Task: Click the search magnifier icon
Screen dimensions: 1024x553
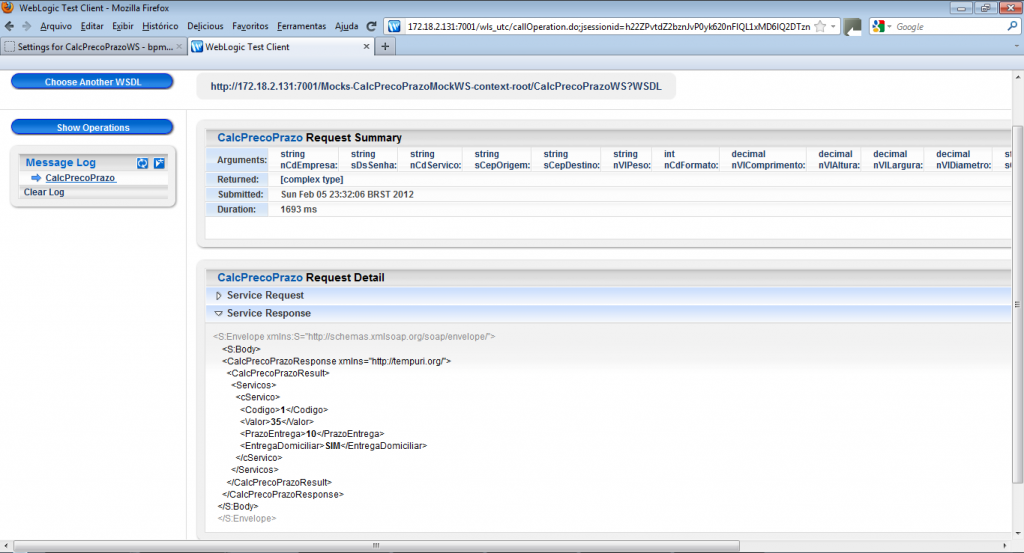Action: pyautogui.click(x=1012, y=26)
